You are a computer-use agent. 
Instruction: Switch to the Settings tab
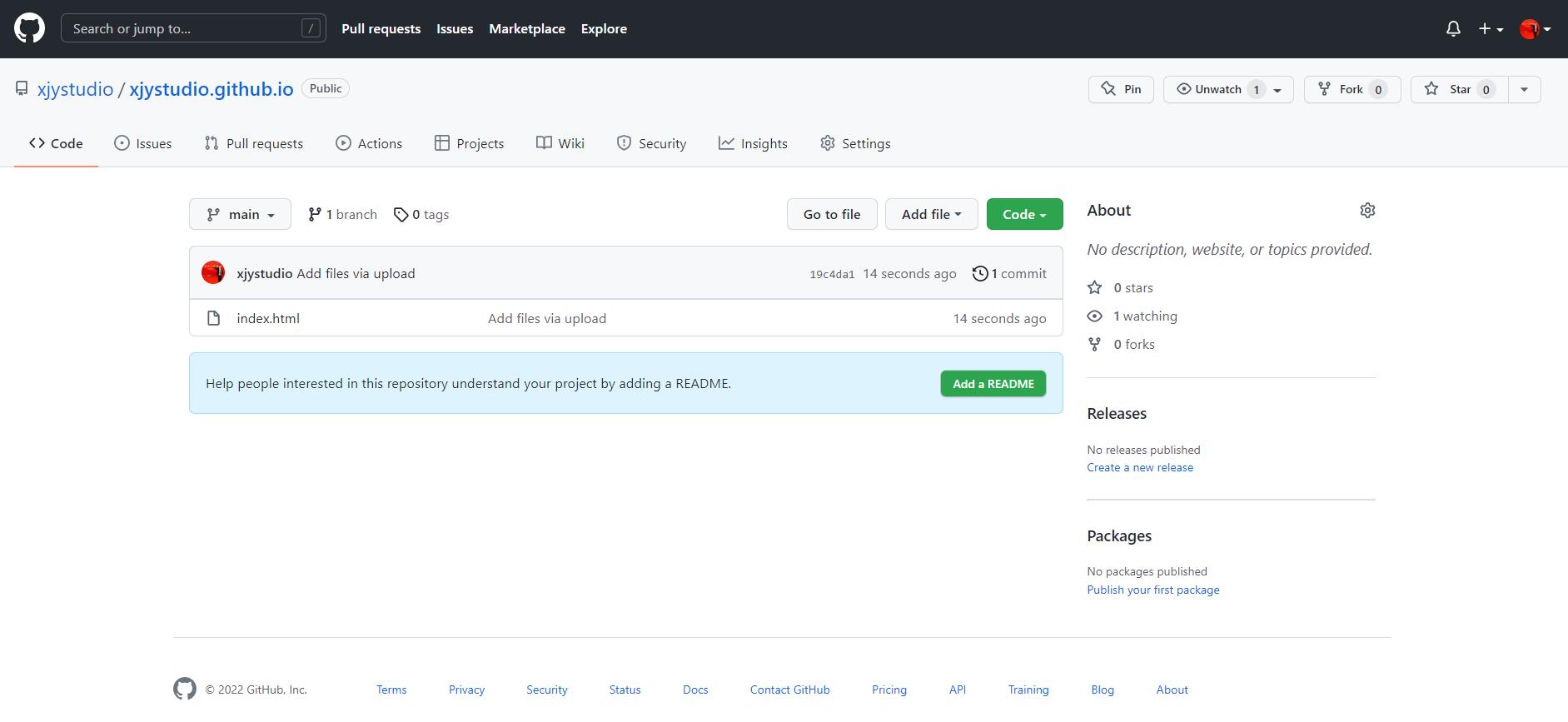855,143
